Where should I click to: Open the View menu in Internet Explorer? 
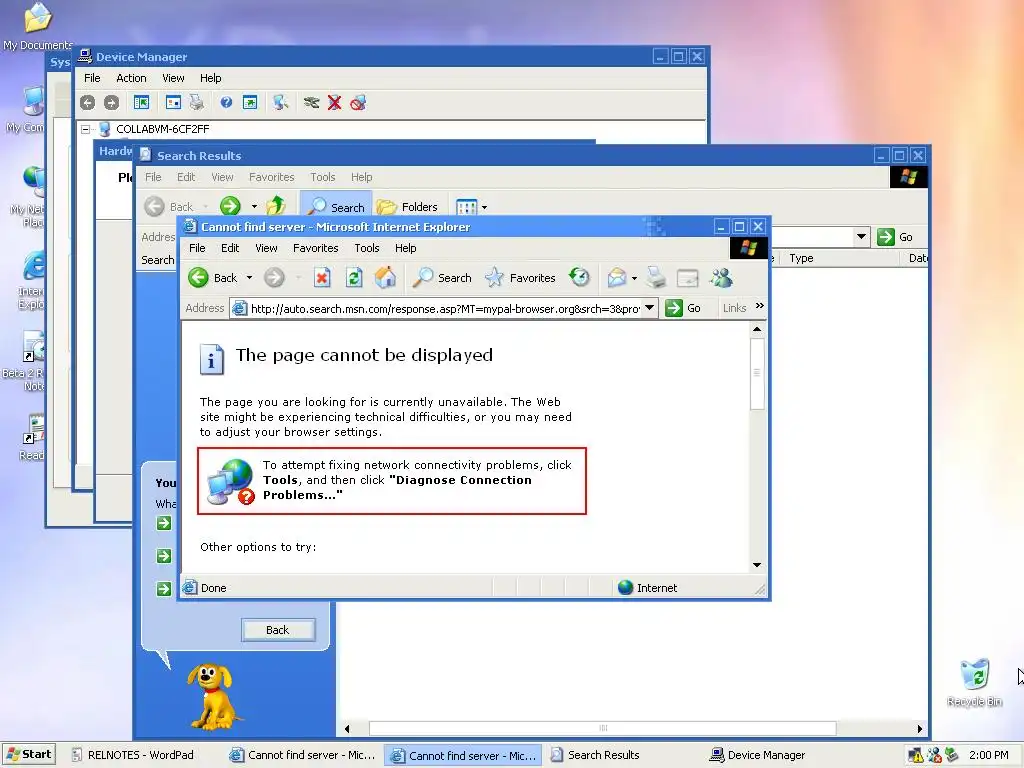[266, 248]
